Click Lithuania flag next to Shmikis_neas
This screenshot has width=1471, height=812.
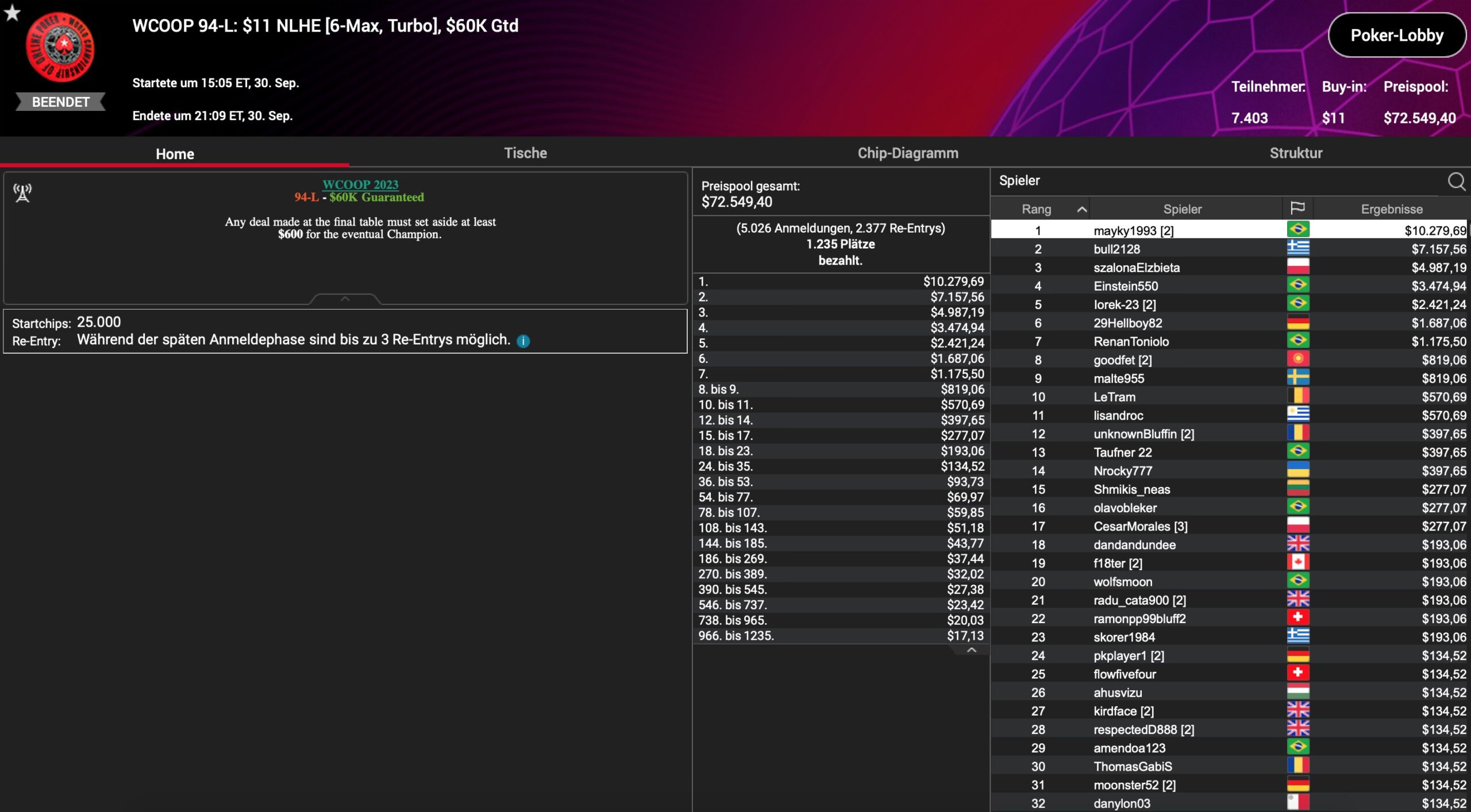tap(1298, 488)
